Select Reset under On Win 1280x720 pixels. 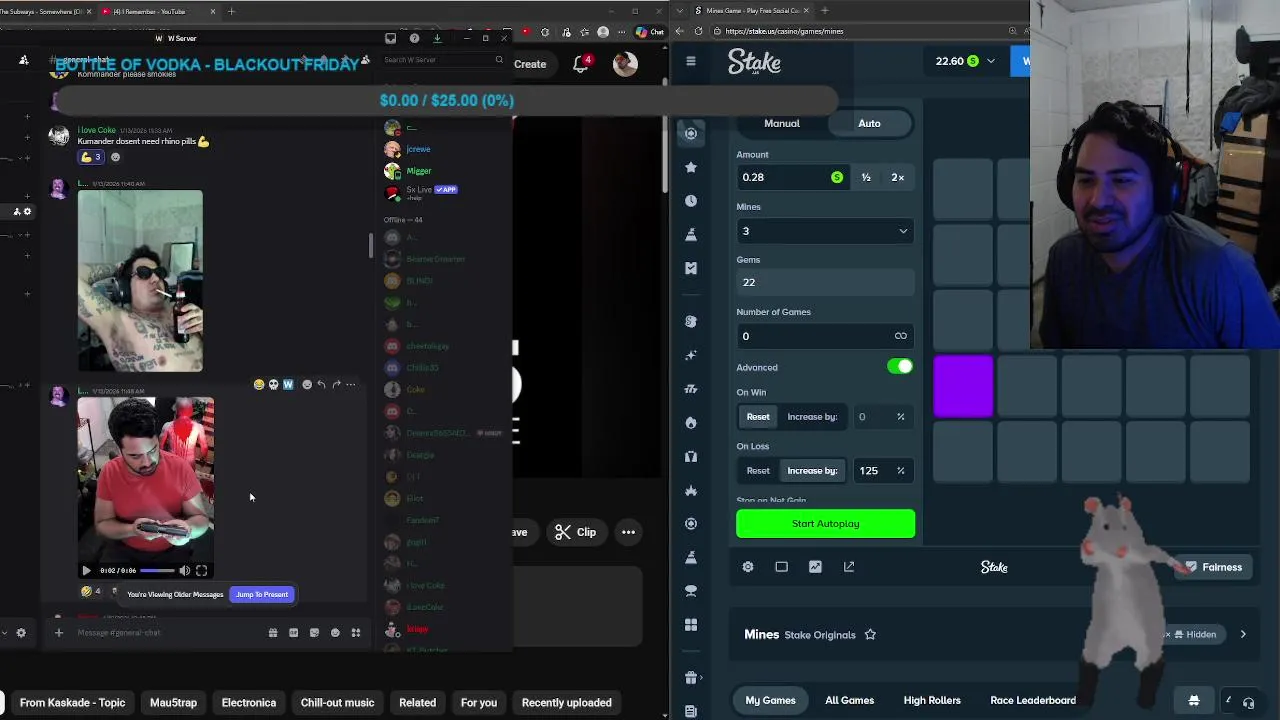758,417
